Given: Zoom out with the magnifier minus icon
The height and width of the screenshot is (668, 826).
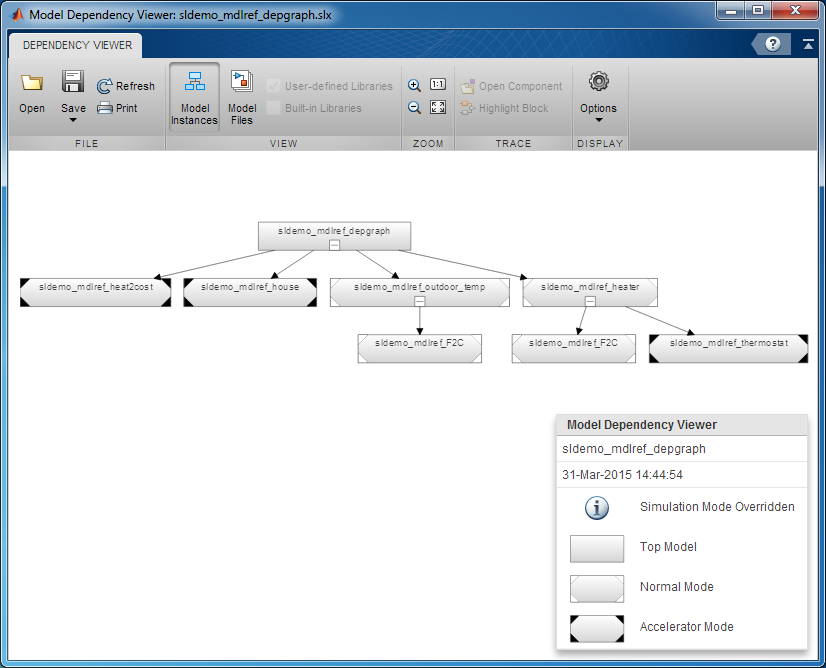Looking at the screenshot, I should point(415,107).
